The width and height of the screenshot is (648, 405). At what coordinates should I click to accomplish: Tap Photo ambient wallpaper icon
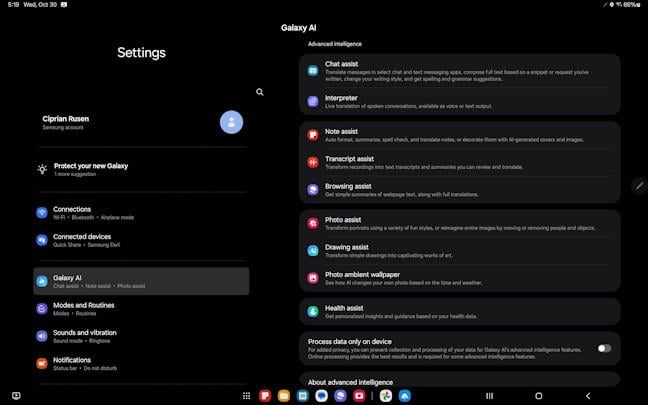pos(313,278)
